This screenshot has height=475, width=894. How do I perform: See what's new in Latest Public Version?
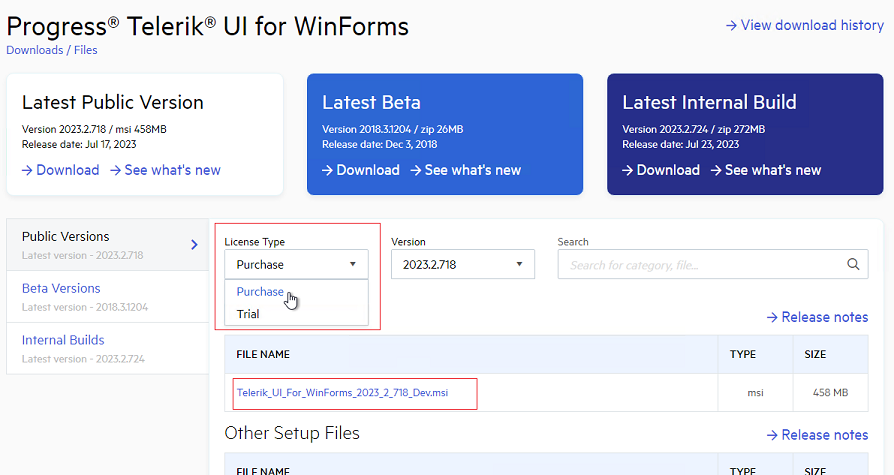(165, 170)
